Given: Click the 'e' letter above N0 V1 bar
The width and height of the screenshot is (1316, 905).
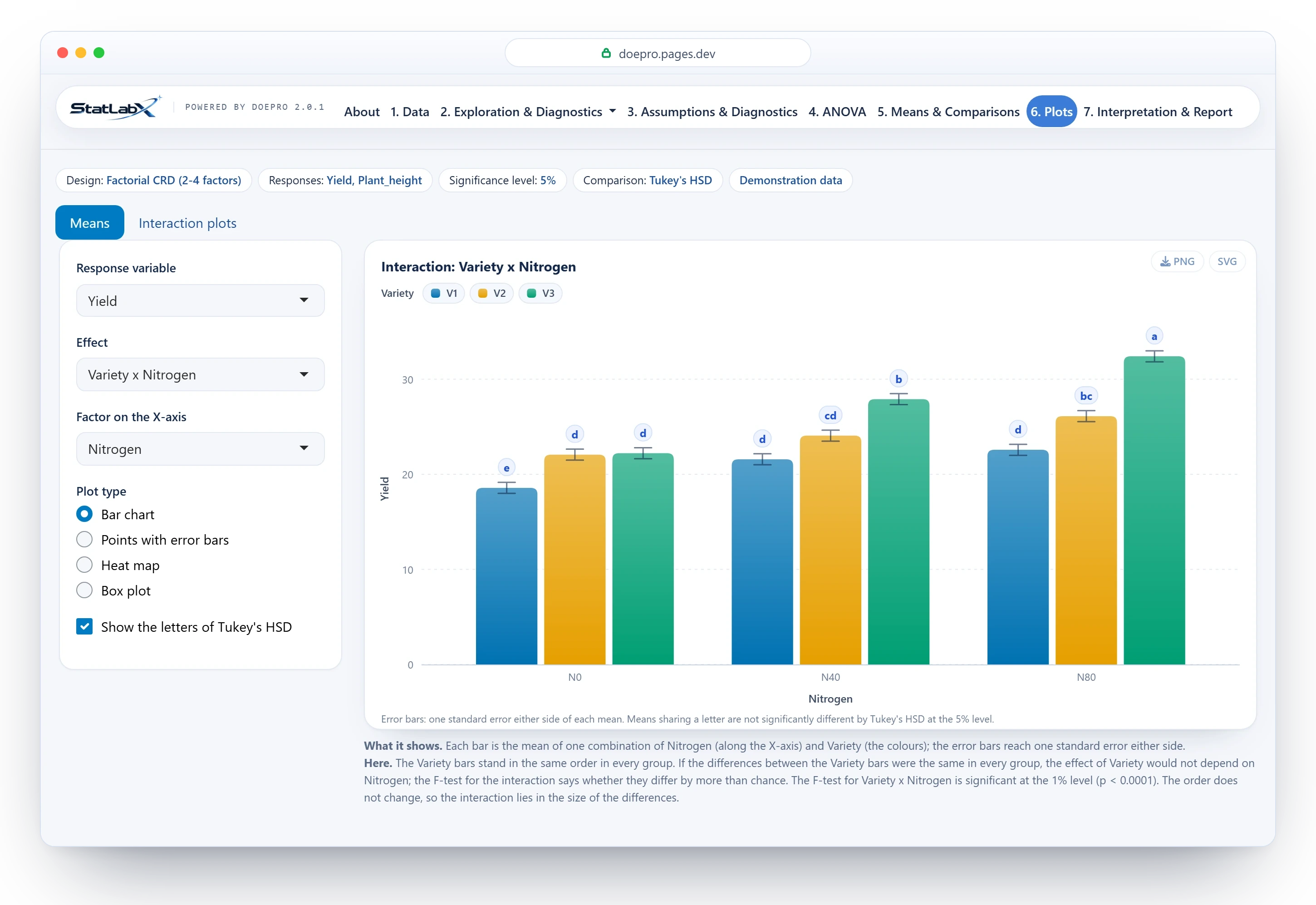Looking at the screenshot, I should 506,468.
